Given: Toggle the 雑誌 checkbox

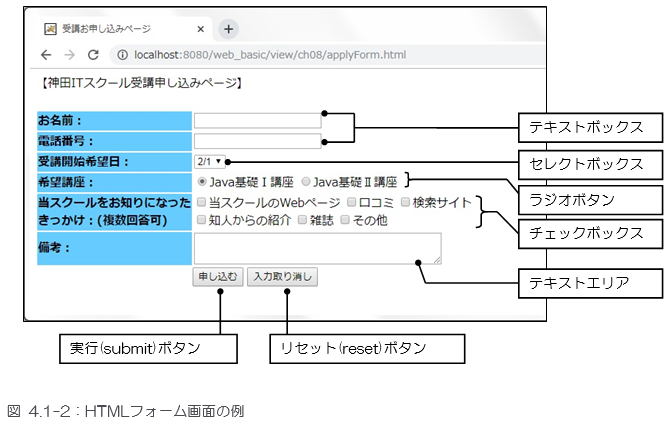Looking at the screenshot, I should click(303, 220).
